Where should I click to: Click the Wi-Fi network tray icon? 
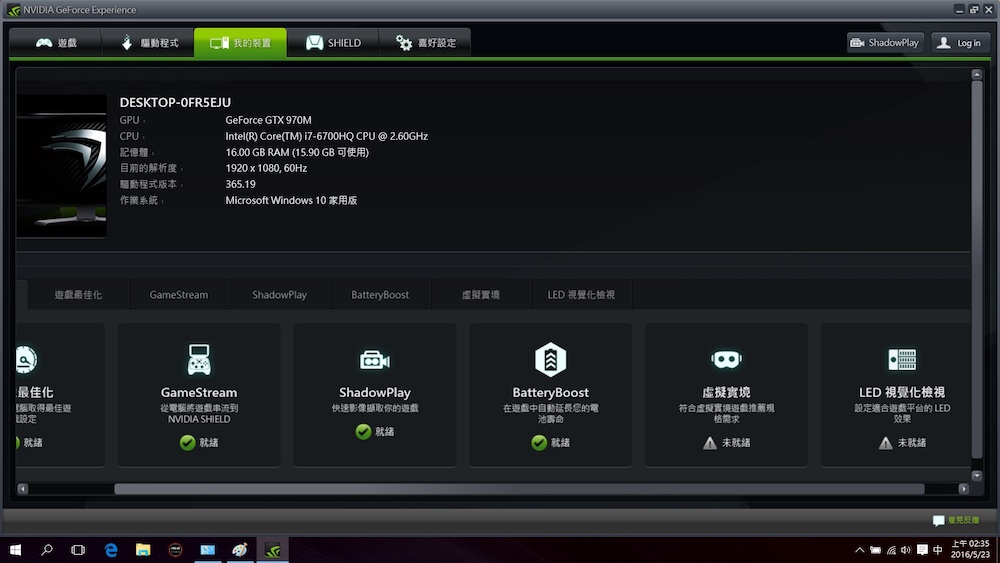pos(891,550)
